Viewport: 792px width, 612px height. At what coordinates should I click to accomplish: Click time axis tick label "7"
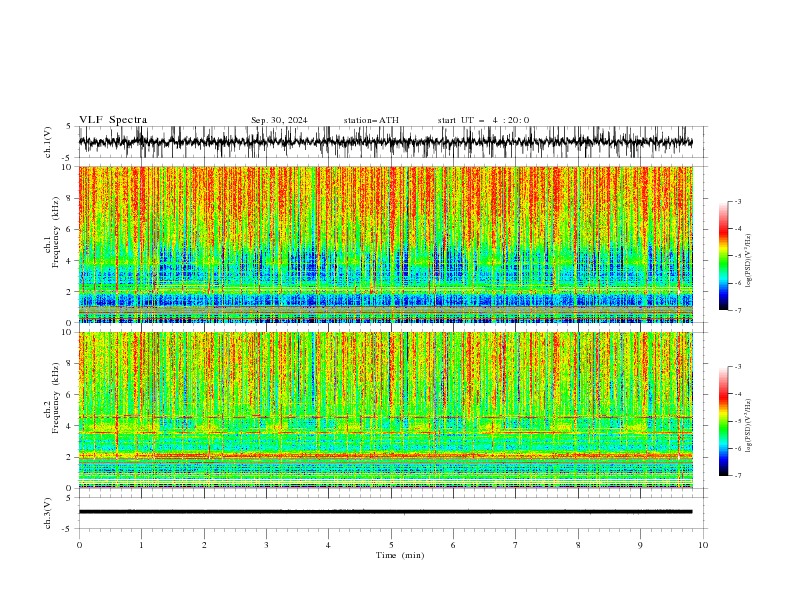[516, 545]
